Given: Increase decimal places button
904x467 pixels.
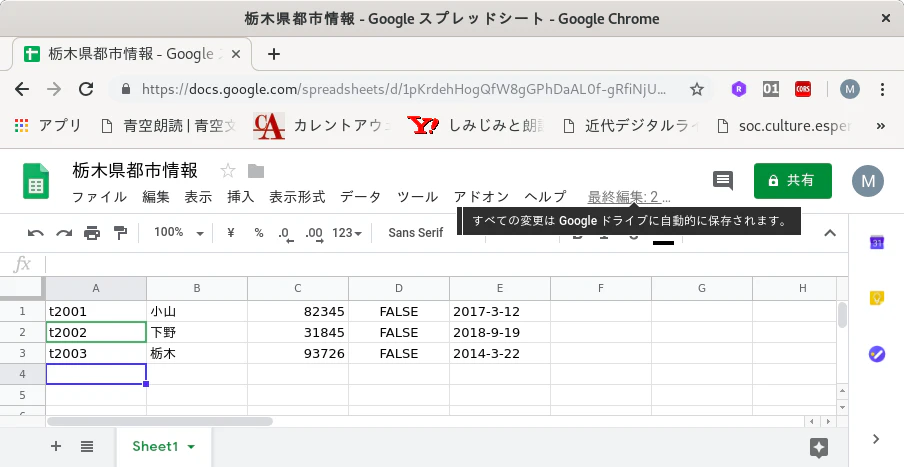Looking at the screenshot, I should pyautogui.click(x=314, y=233).
